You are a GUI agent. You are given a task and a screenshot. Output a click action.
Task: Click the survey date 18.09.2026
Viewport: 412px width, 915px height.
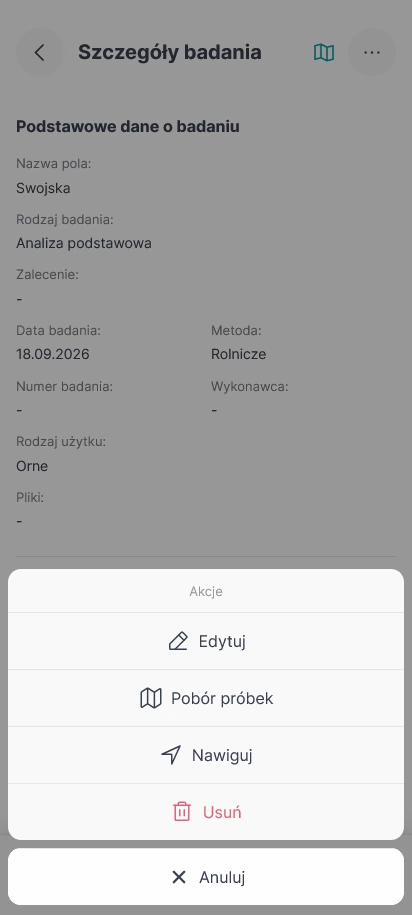[x=53, y=354]
